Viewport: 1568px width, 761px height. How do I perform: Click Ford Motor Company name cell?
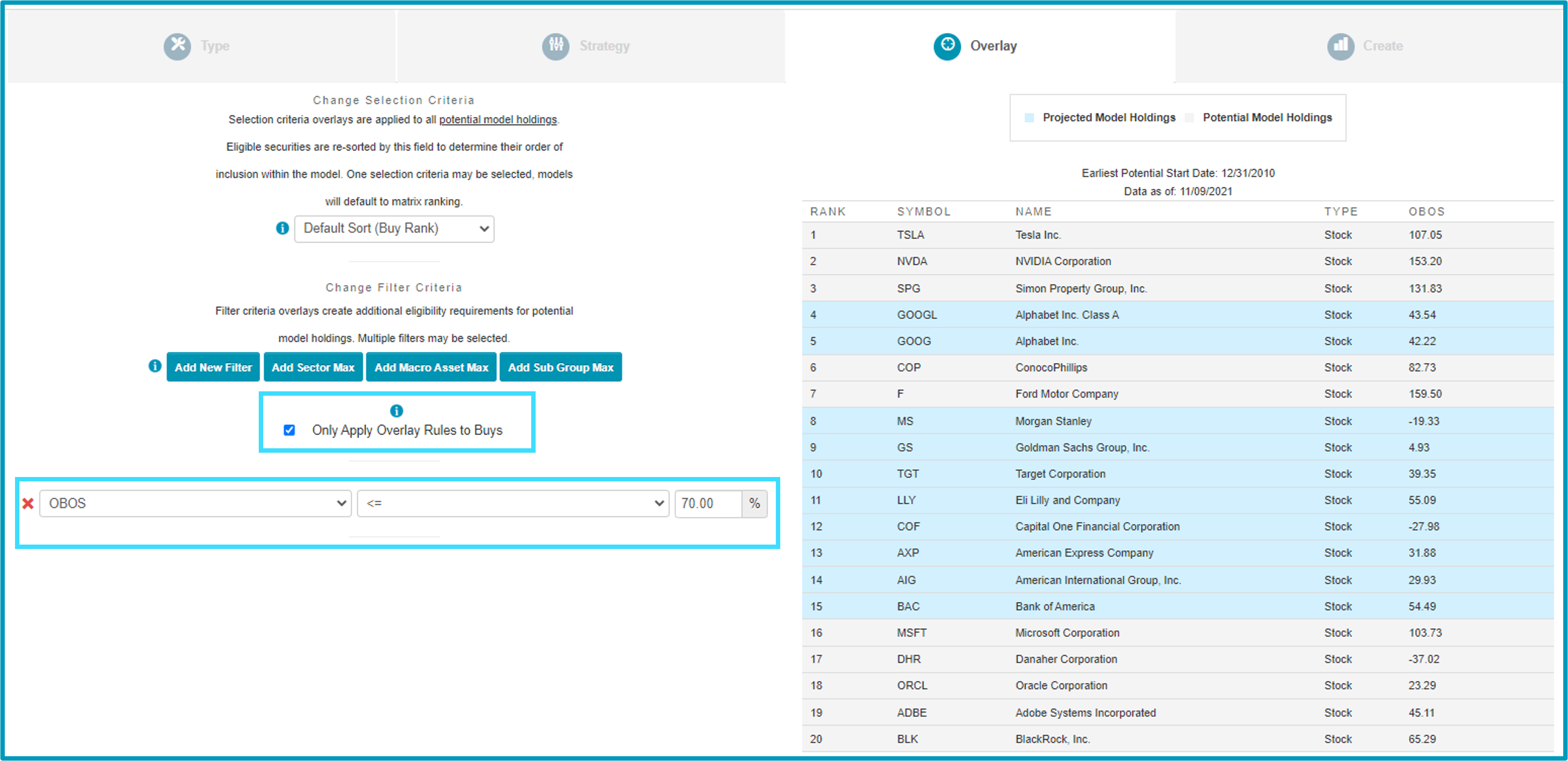pos(1066,394)
